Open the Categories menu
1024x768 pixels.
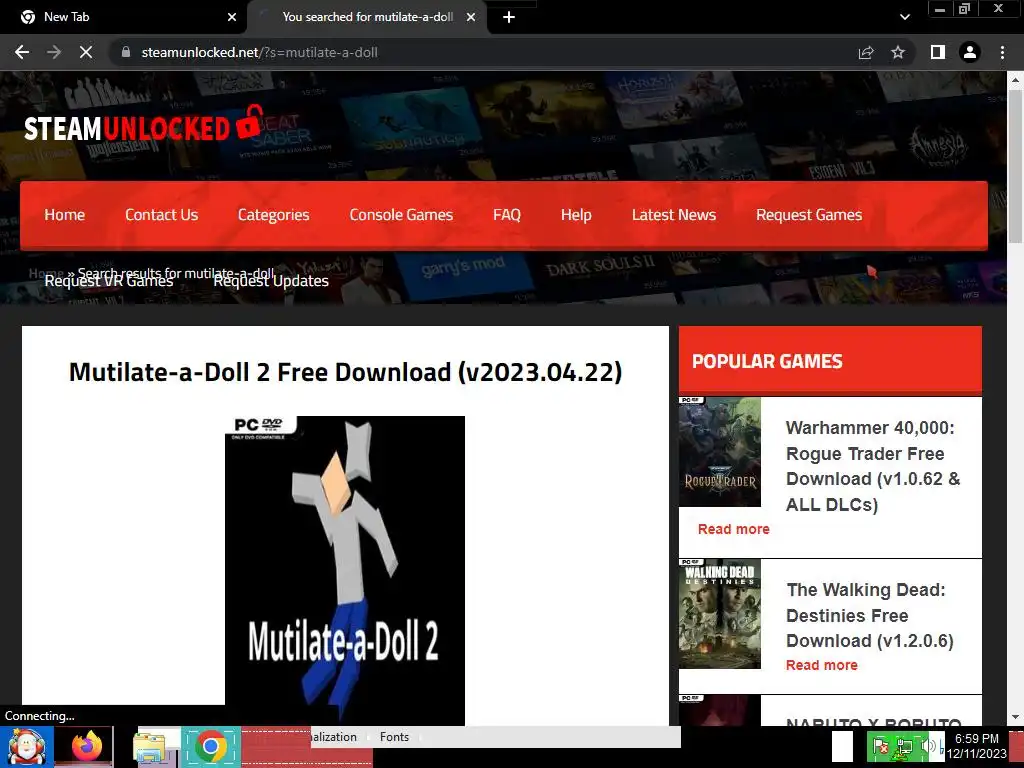274,215
